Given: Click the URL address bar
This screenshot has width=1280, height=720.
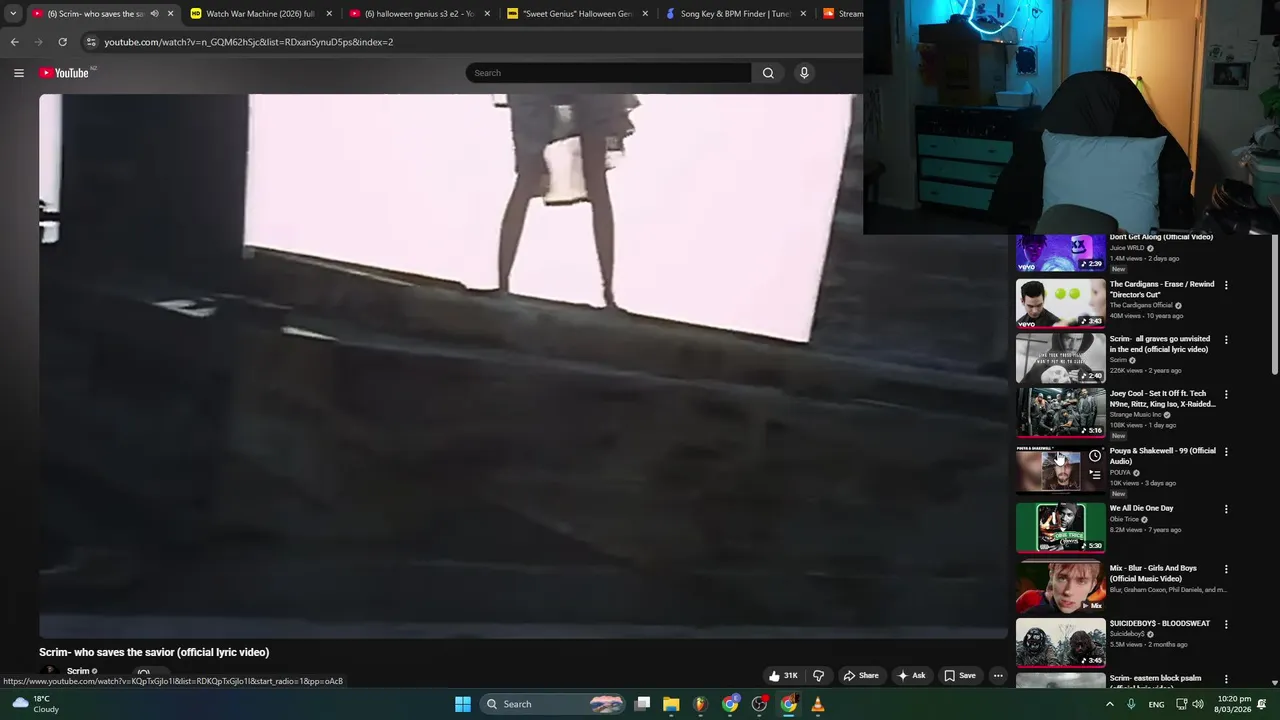Looking at the screenshot, I should 470,42.
